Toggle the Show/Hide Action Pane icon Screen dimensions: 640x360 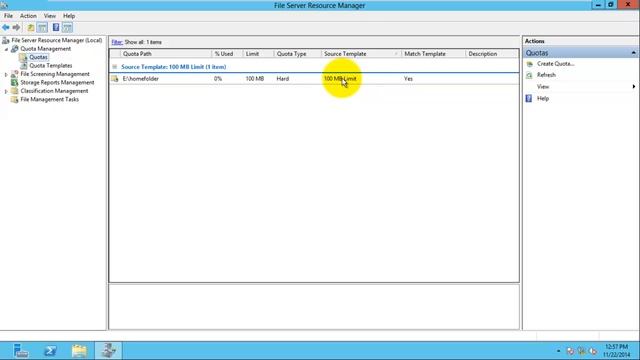pos(67,27)
